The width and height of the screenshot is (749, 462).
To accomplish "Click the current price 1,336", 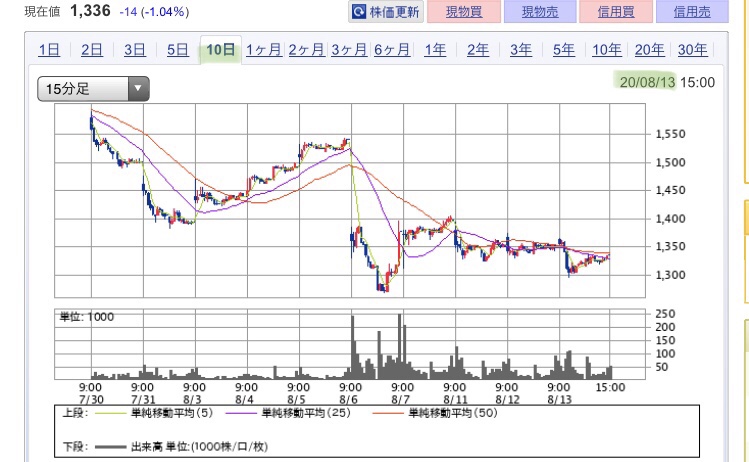I will click(90, 11).
